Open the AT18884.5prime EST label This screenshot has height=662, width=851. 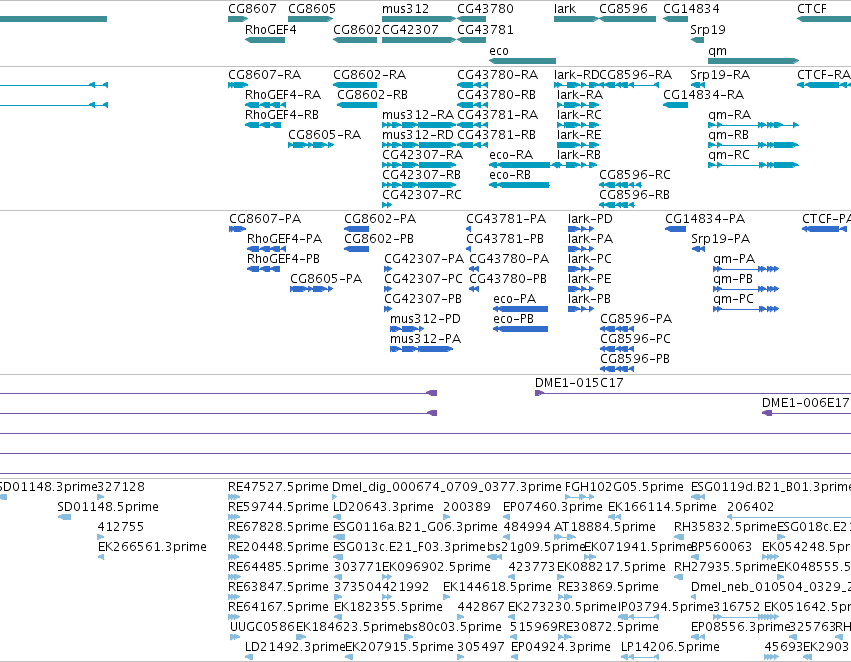click(605, 526)
